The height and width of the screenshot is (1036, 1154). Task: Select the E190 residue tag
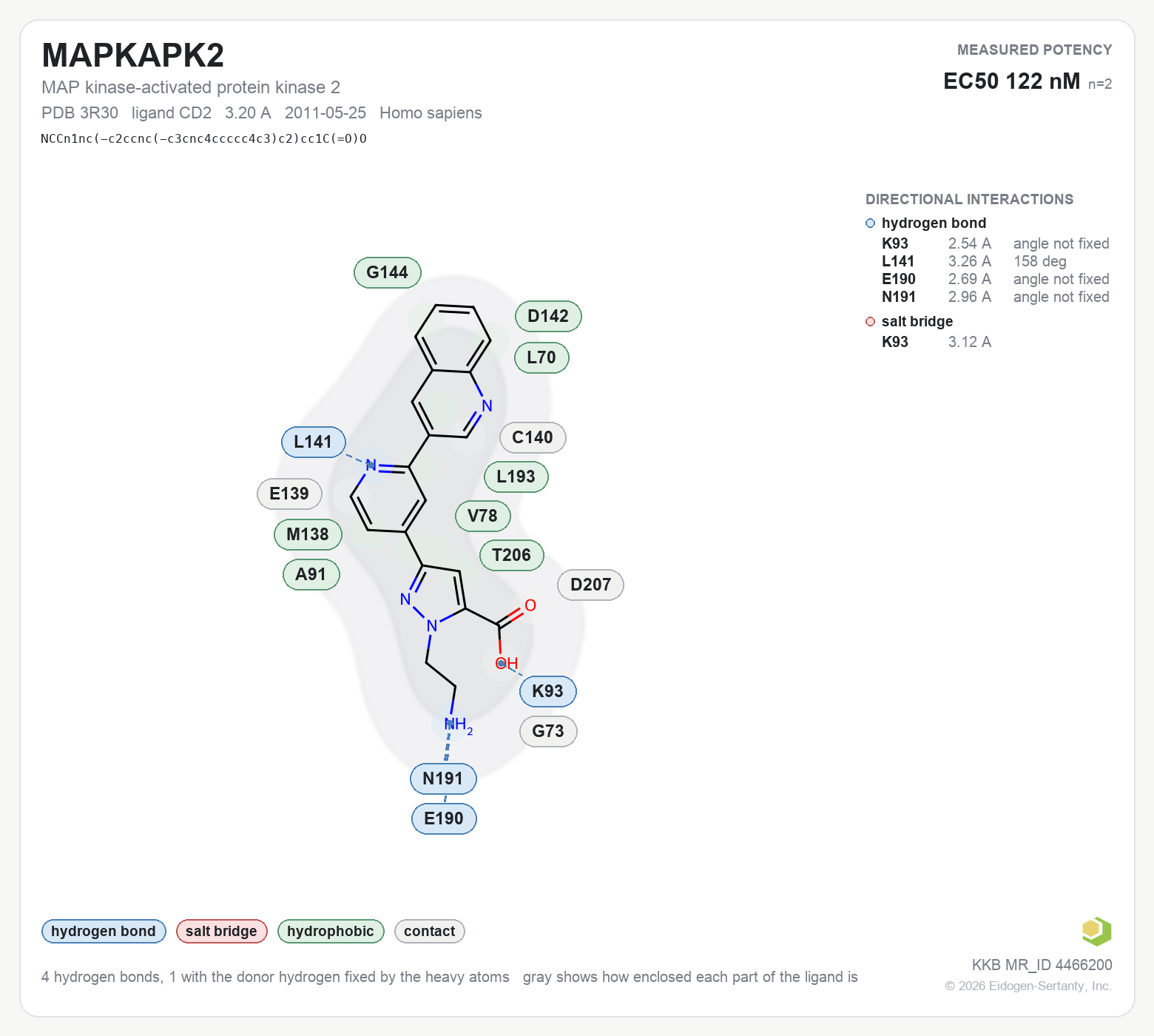[444, 818]
